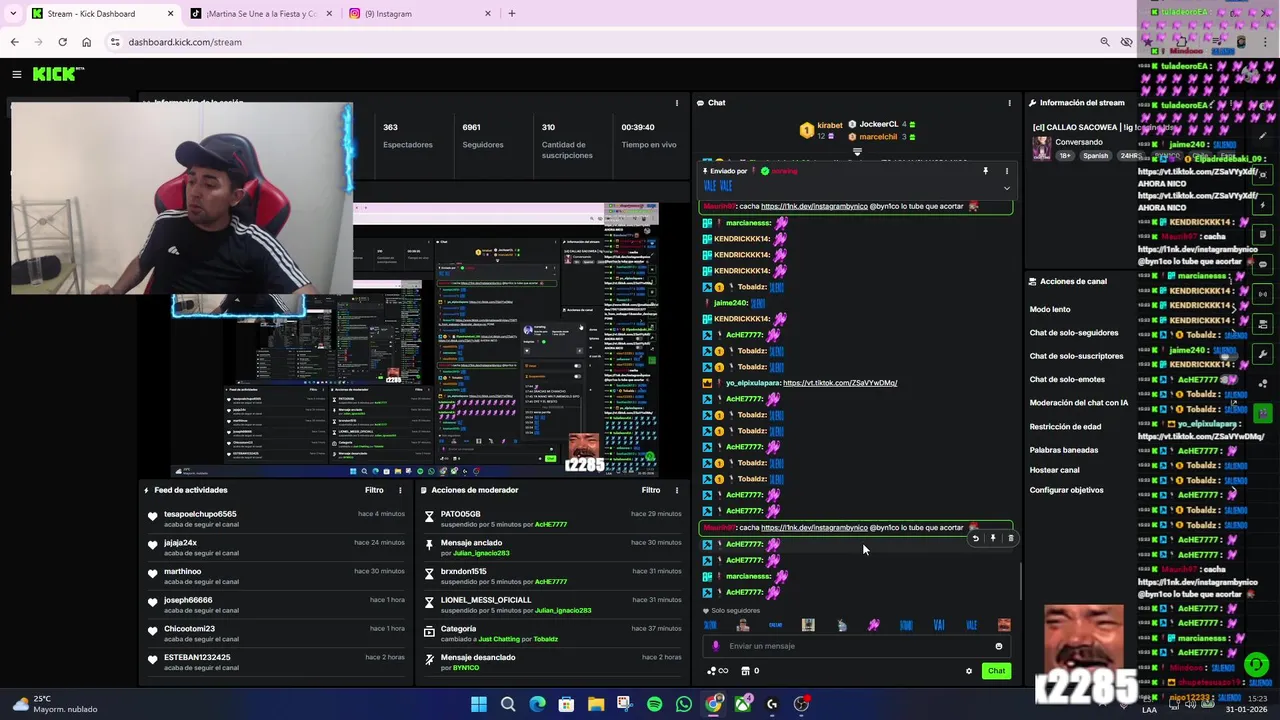1280x720 pixels.
Task: Click the chat panel scrollbar
Action: [x=1020, y=580]
